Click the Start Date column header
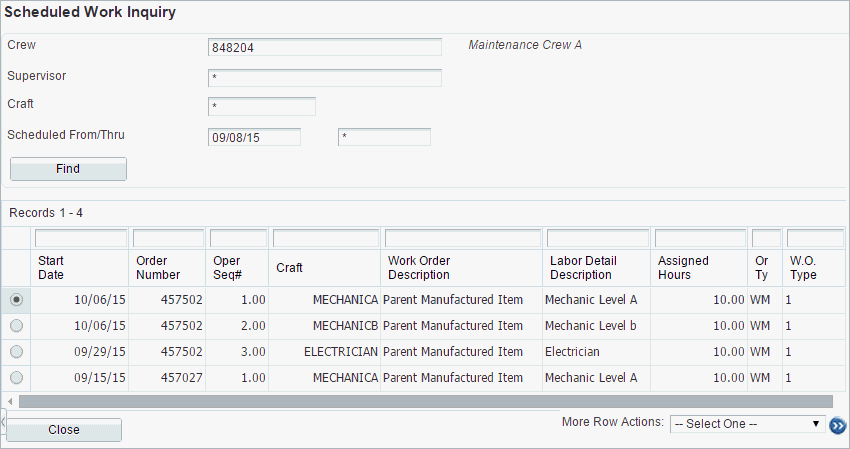This screenshot has height=449, width=850. (x=51, y=267)
